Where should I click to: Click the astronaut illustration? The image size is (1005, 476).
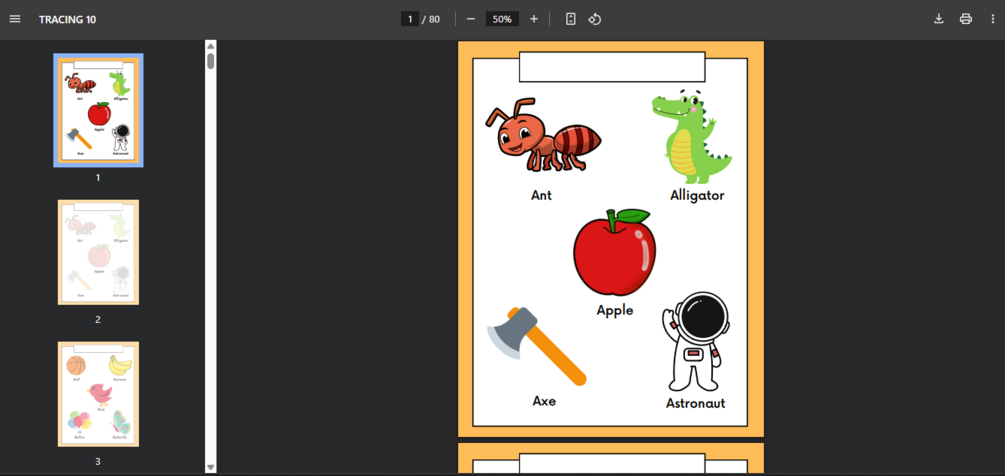(695, 341)
